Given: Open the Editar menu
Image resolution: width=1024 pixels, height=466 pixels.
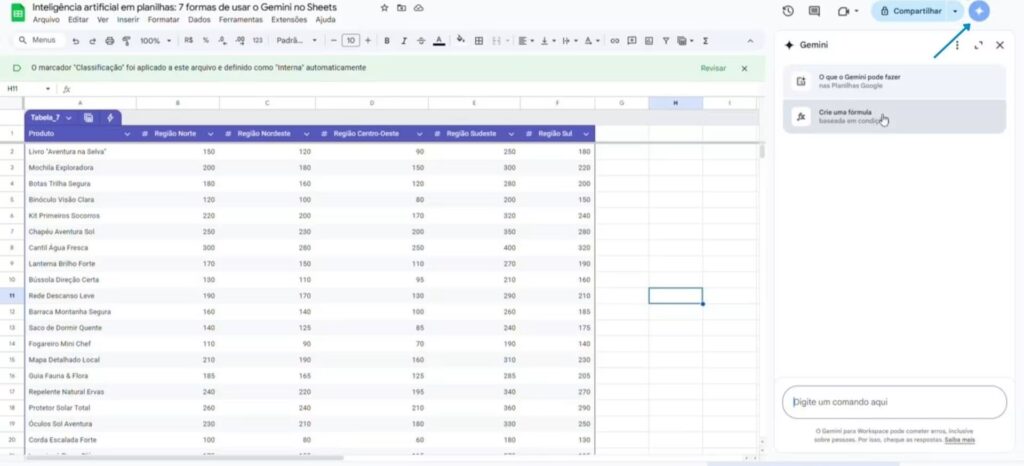Looking at the screenshot, I should point(78,20).
